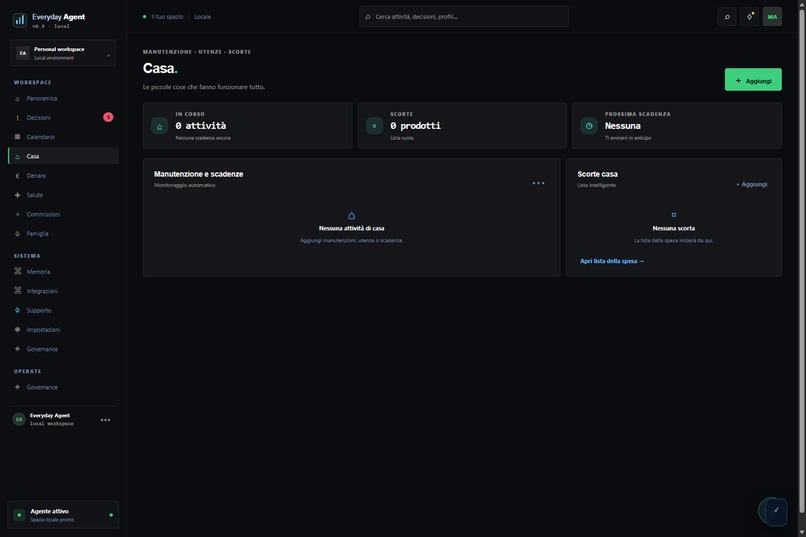Click the Supporto diamond icon
This screenshot has height=537, width=806.
[17, 310]
